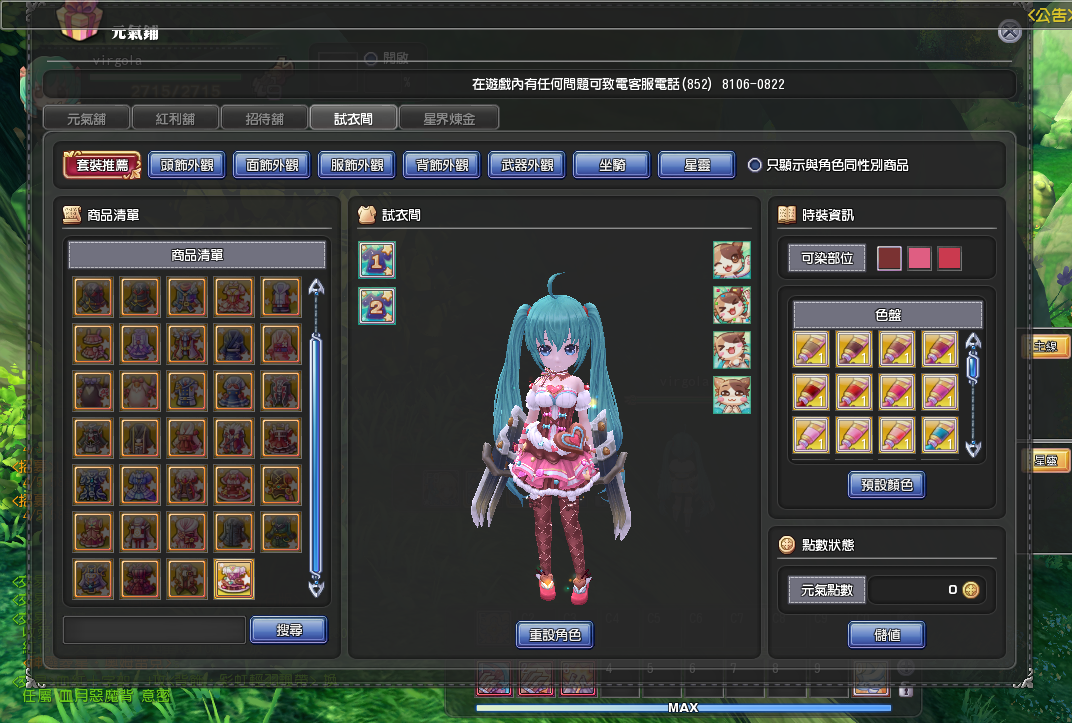Filter by 武器外觀 category
Viewport: 1072px width, 723px height.
coord(527,165)
